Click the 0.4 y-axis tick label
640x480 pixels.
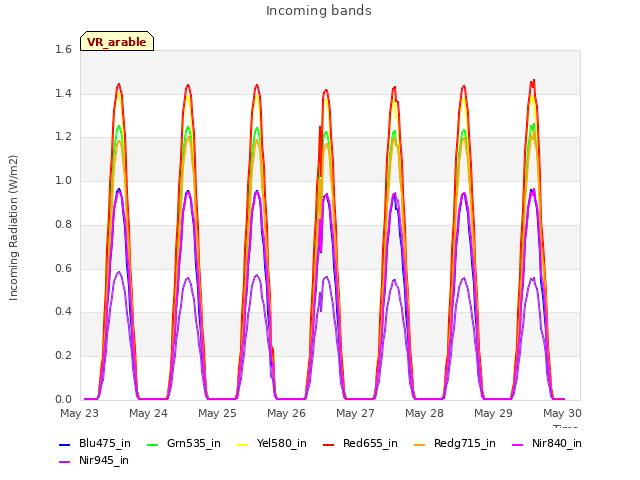click(x=63, y=312)
